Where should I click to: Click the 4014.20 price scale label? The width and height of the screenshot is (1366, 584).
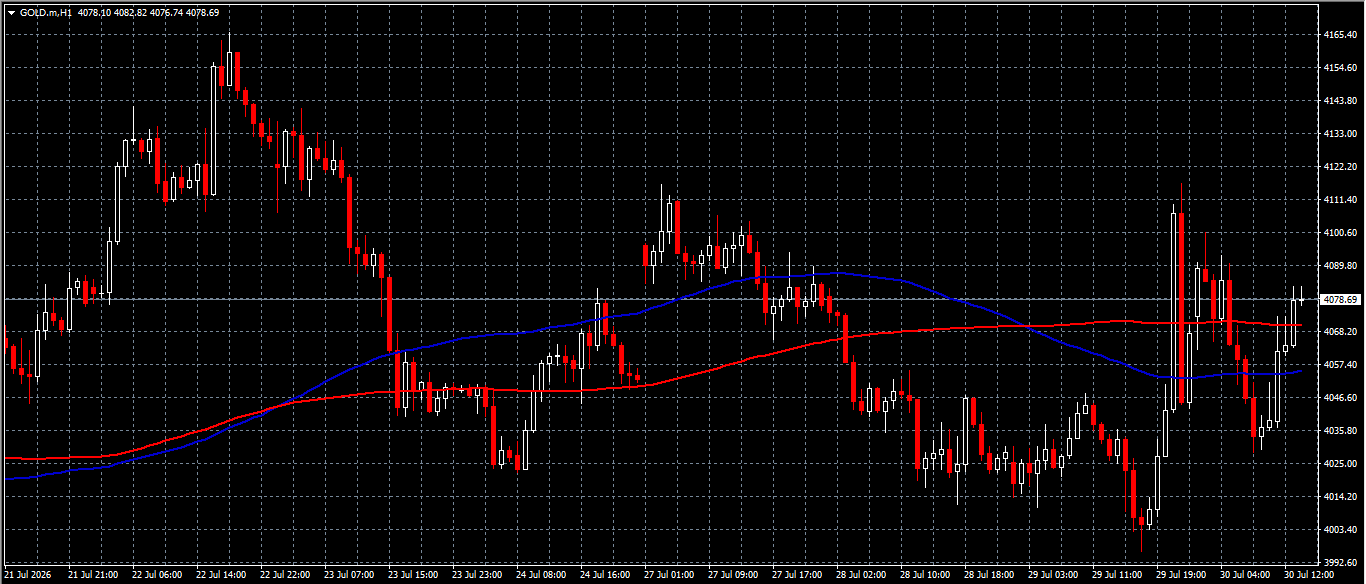click(x=1338, y=497)
